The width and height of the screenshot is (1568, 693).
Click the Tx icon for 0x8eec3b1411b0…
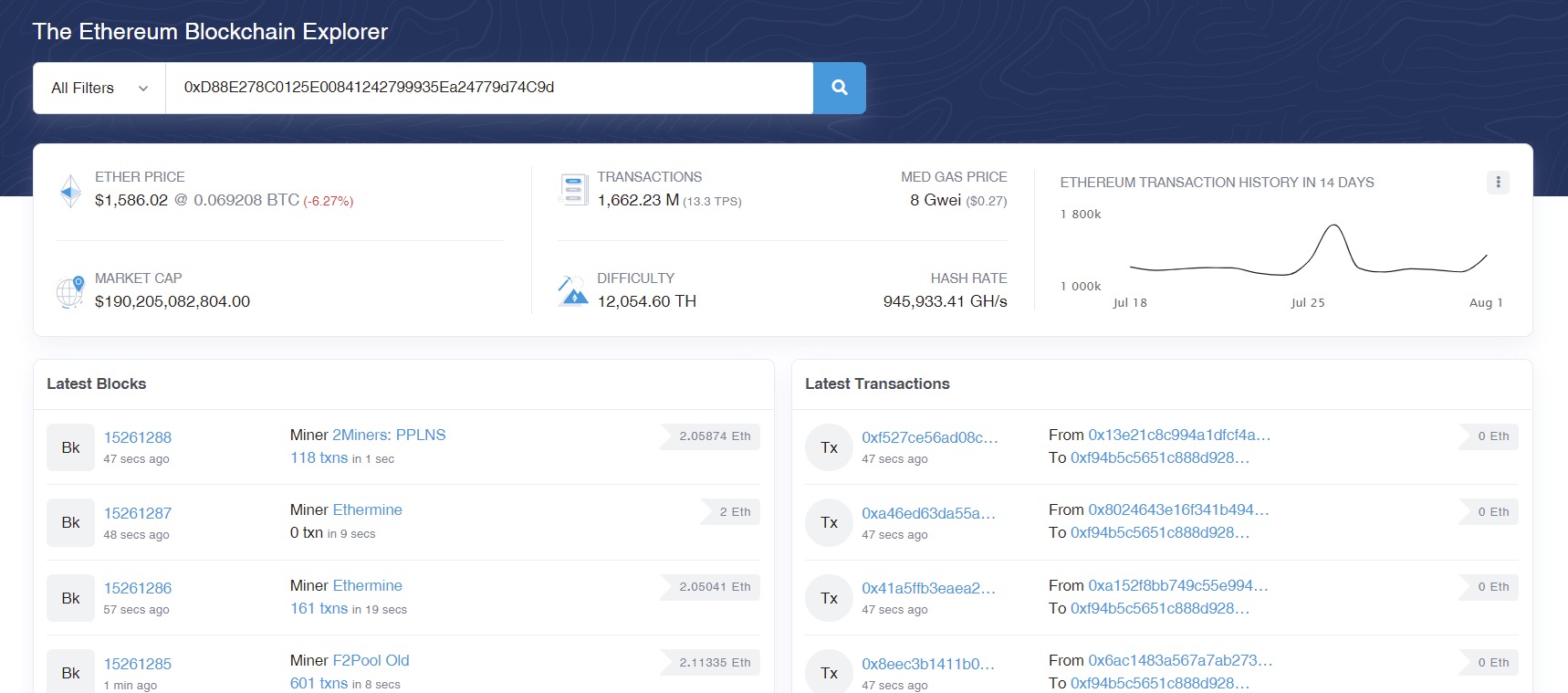click(x=829, y=673)
